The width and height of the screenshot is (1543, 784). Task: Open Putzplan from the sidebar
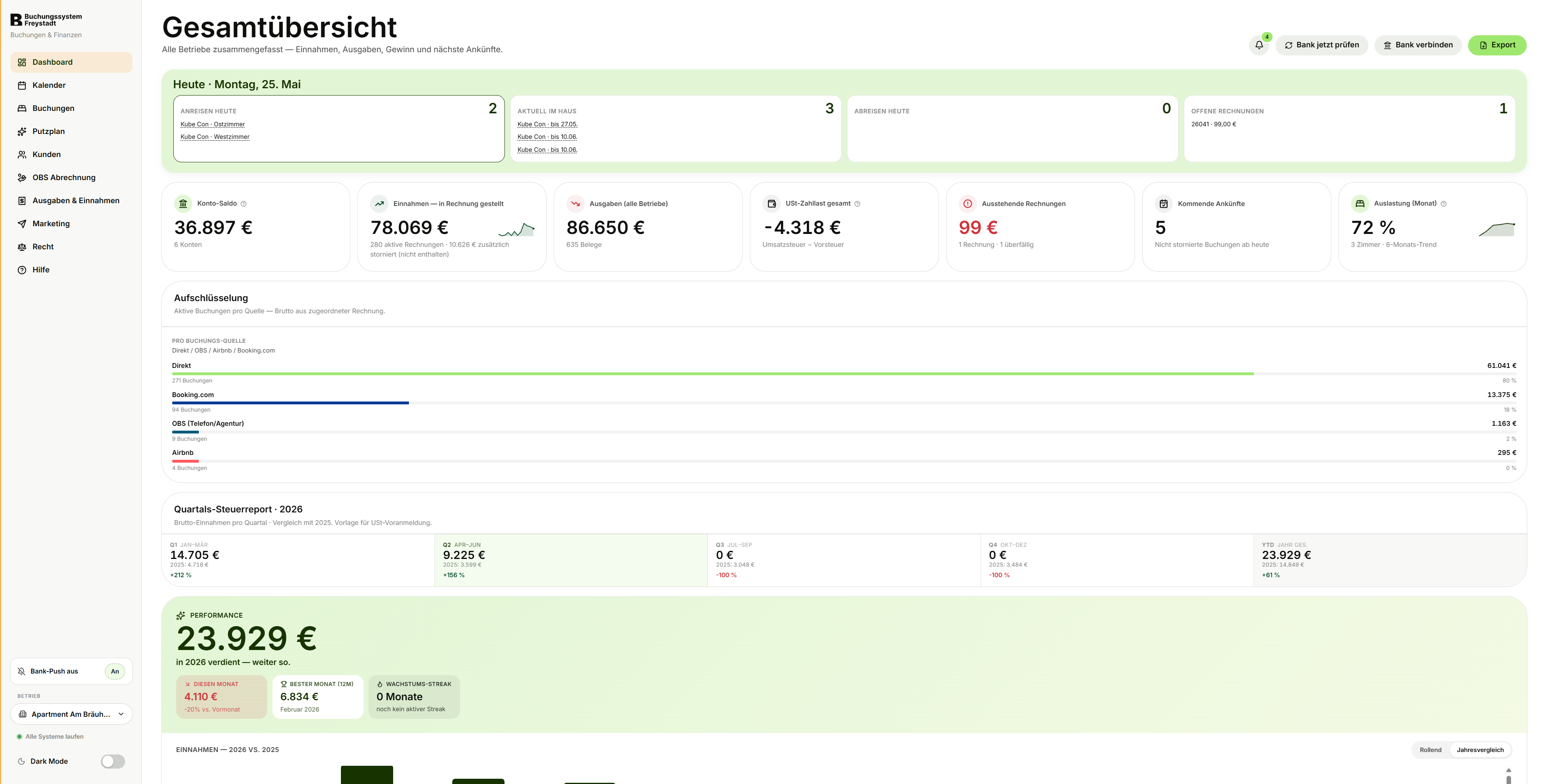71,132
